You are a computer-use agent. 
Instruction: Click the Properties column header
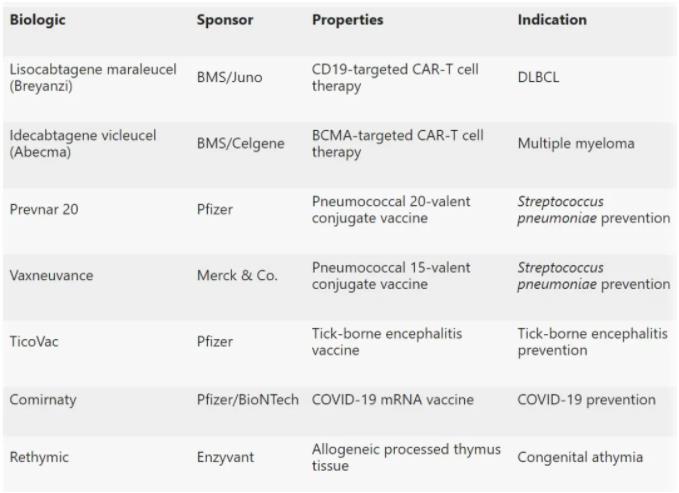347,20
